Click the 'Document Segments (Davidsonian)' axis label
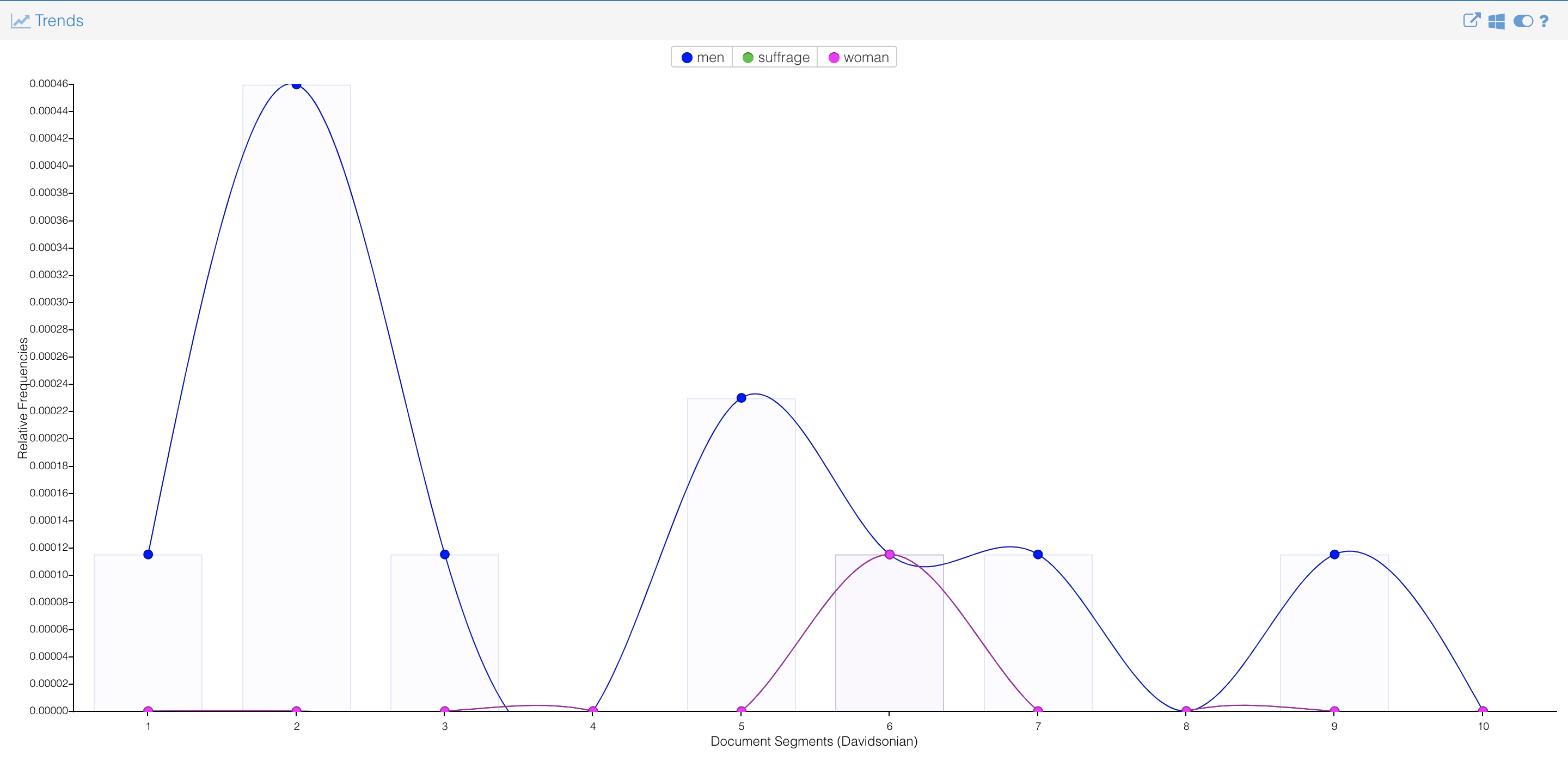Viewport: 1568px width, 762px height. 814,741
